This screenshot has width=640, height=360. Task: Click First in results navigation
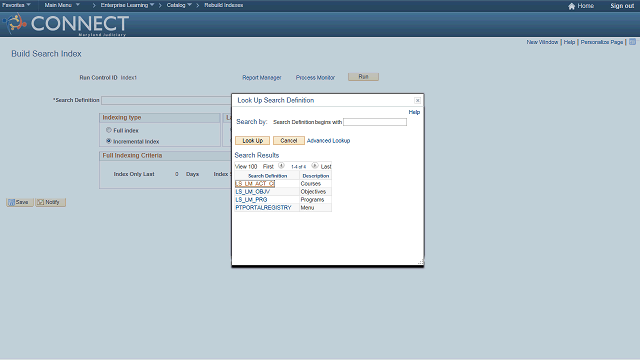click(268, 167)
